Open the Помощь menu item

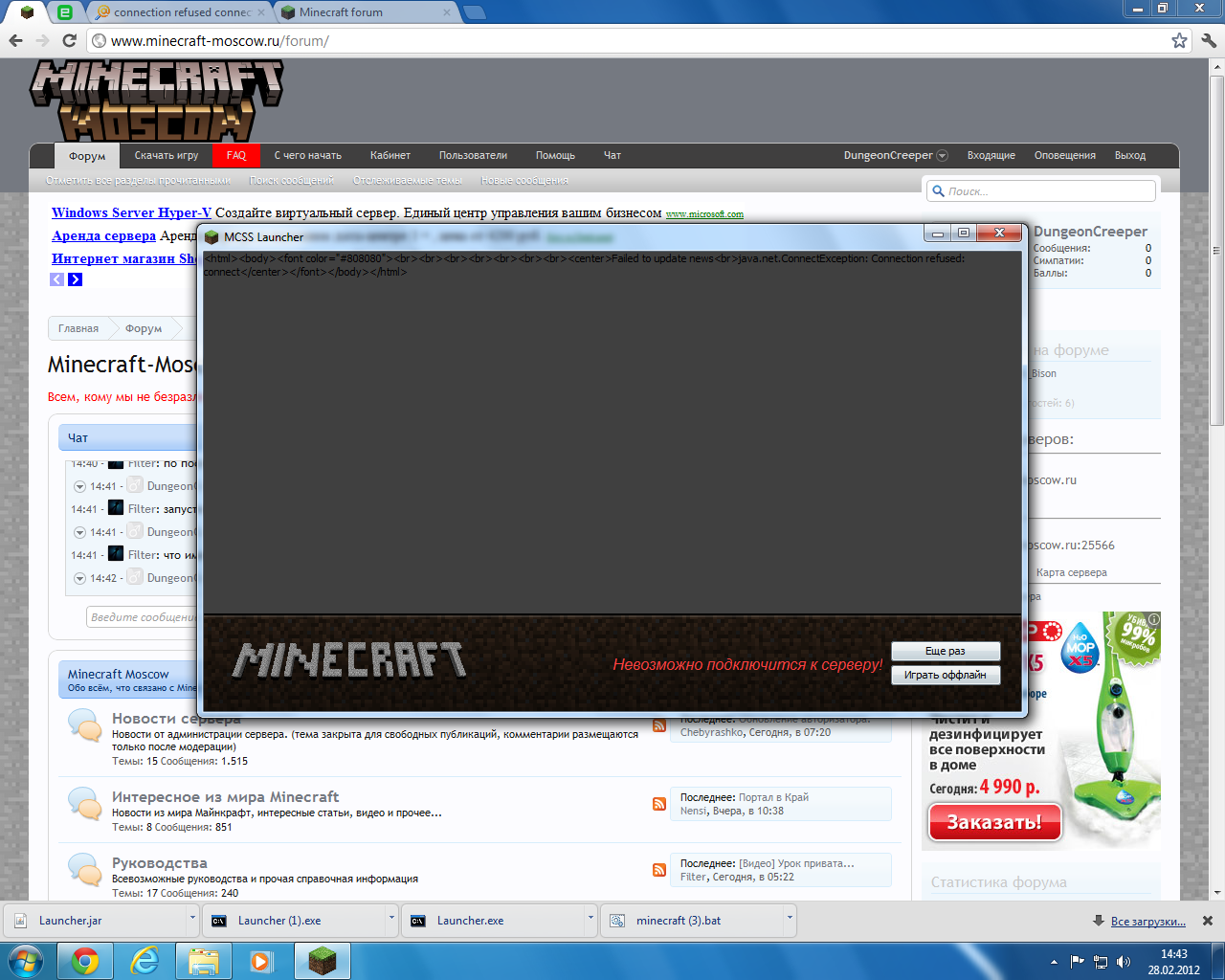pyautogui.click(x=555, y=155)
